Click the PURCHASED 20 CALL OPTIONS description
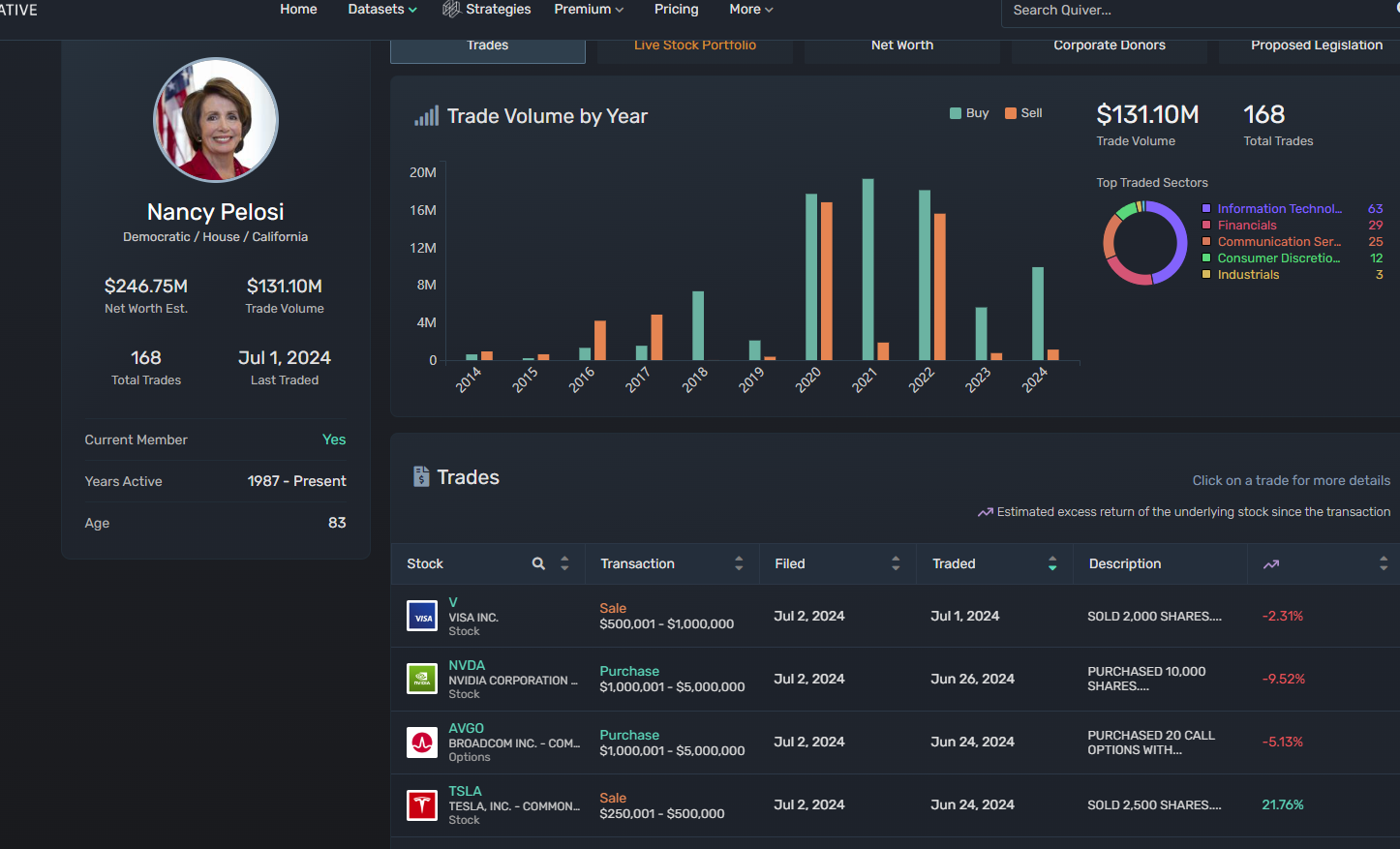Screen dimensions: 1400x849 pos(1151,743)
